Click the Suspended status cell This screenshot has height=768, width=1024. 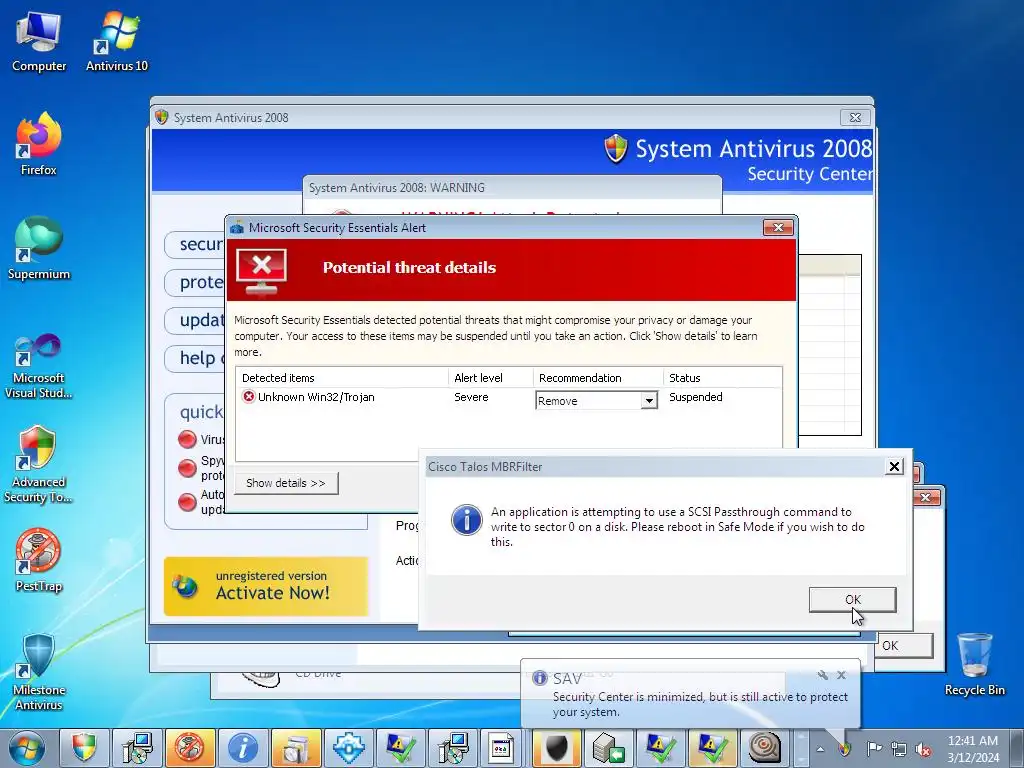pos(696,397)
